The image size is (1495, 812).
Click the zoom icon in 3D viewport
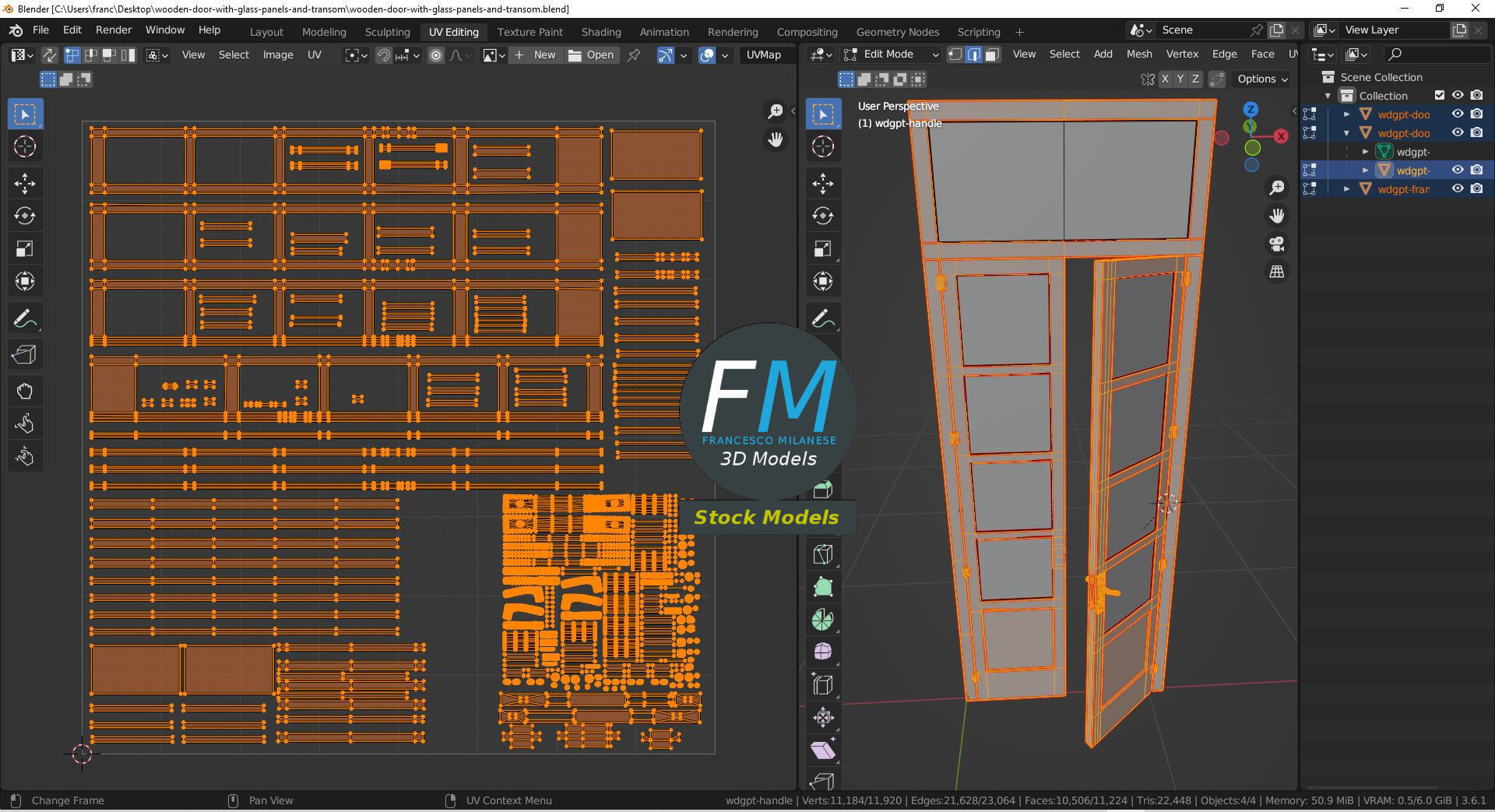coord(1277,188)
